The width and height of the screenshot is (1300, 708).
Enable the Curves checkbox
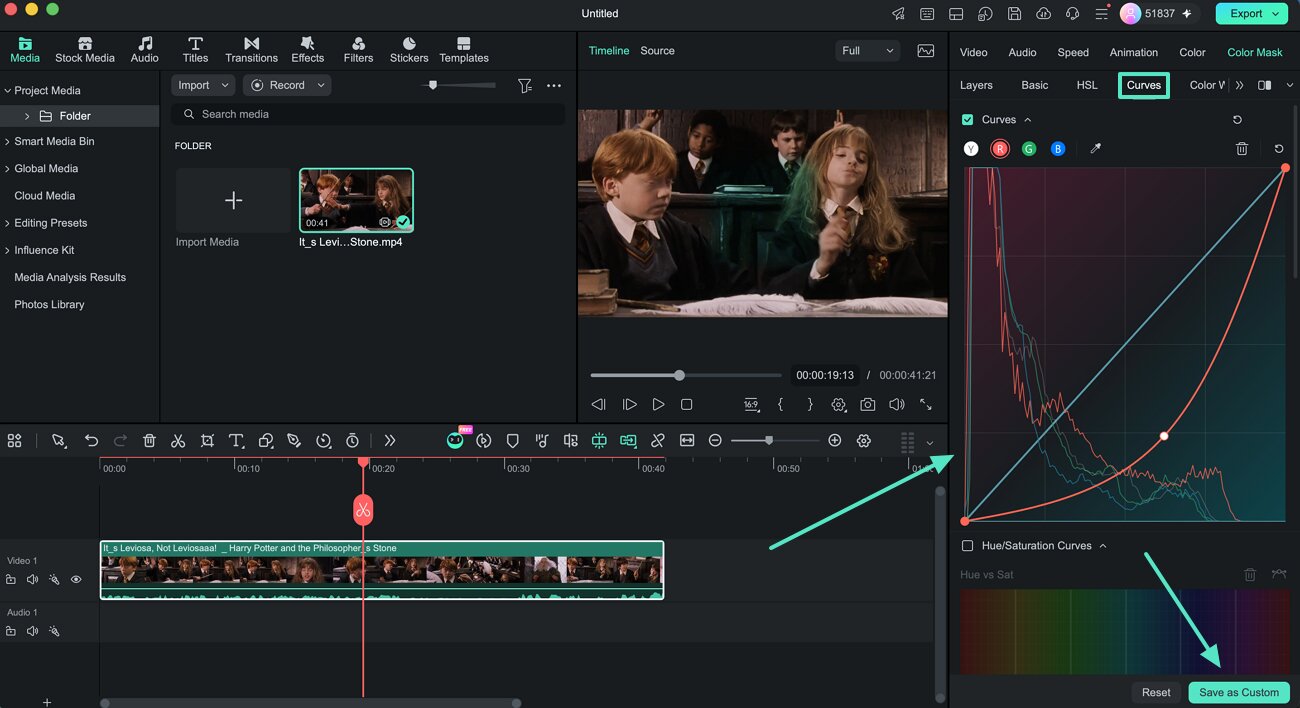click(967, 120)
